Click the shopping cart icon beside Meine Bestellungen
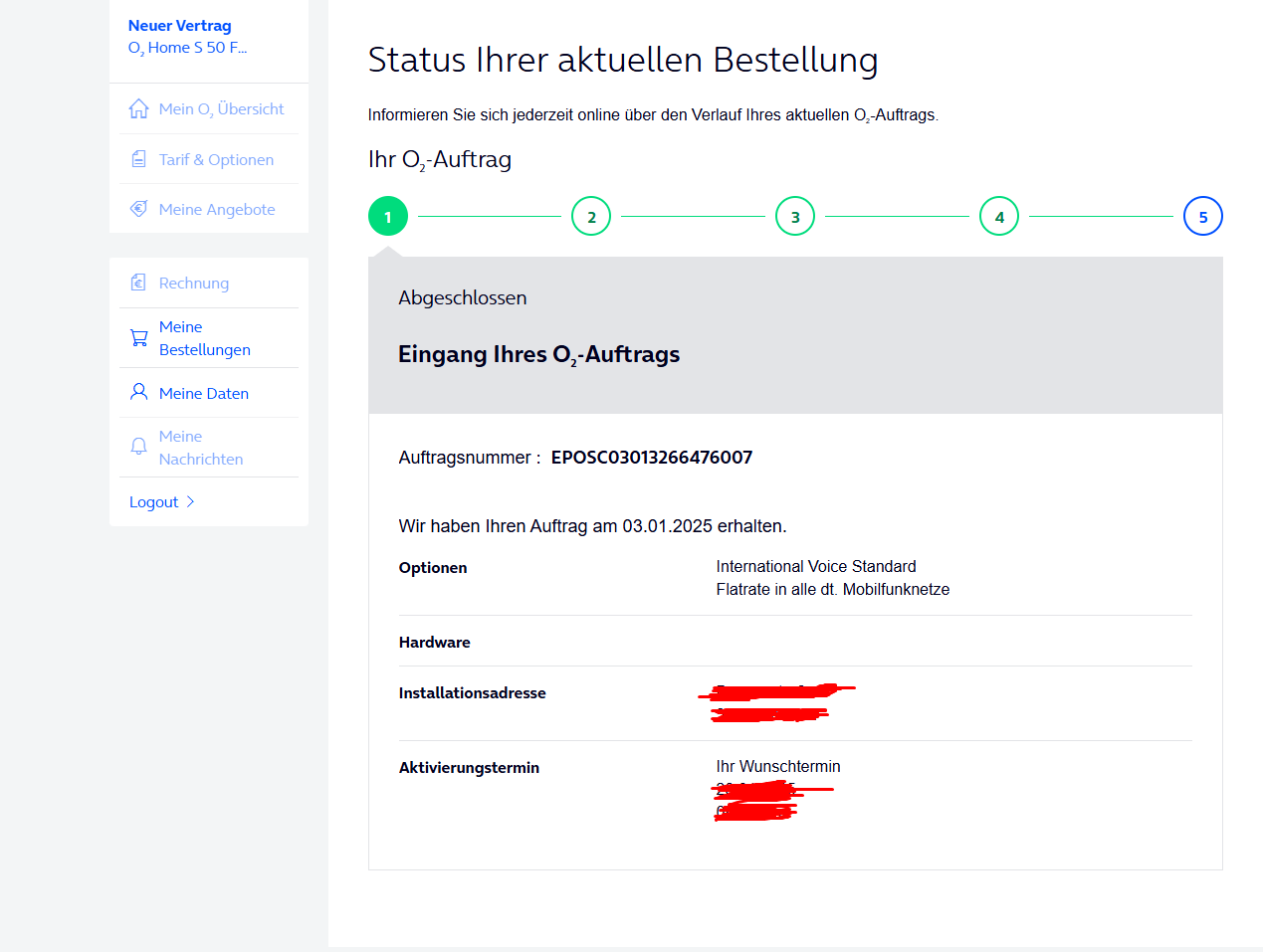Screen dimensions: 1263x952 139,338
